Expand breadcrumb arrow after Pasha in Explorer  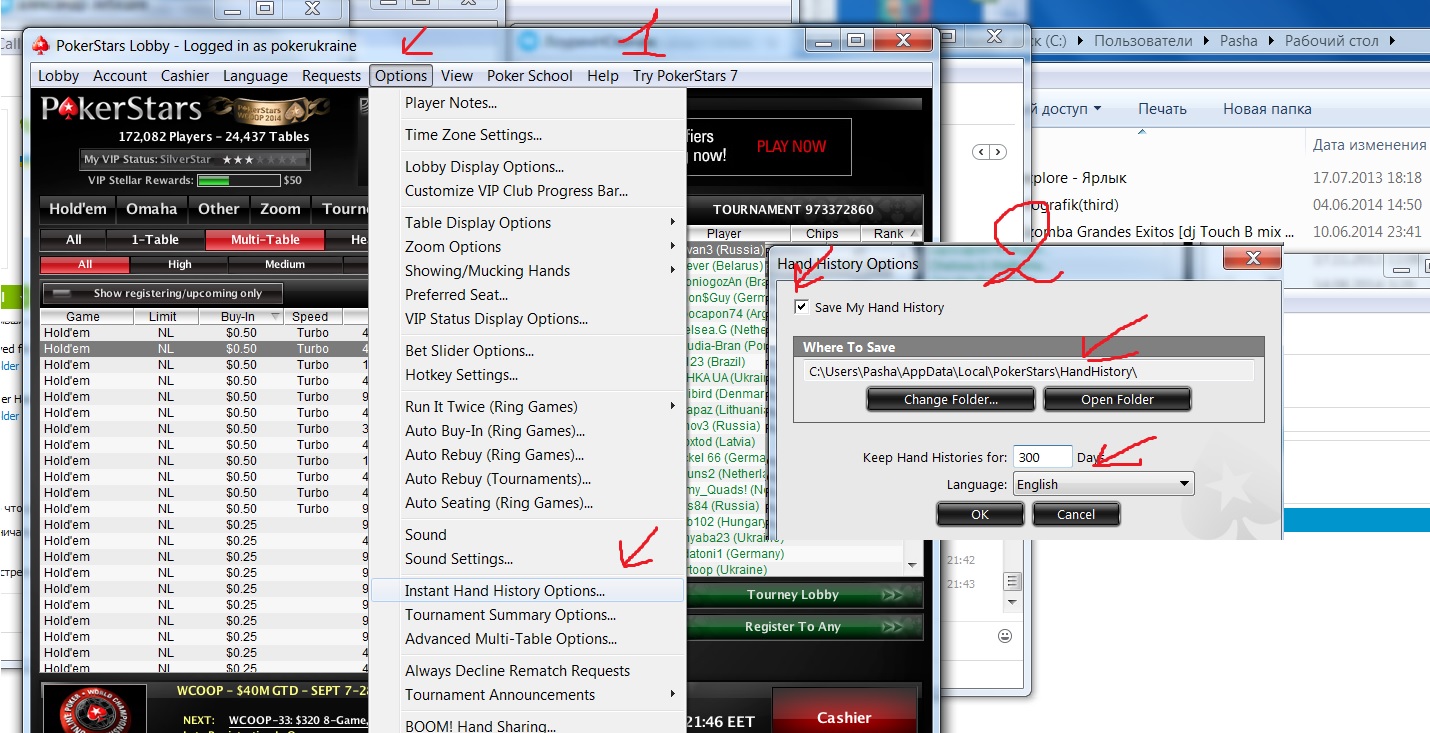coord(1271,41)
